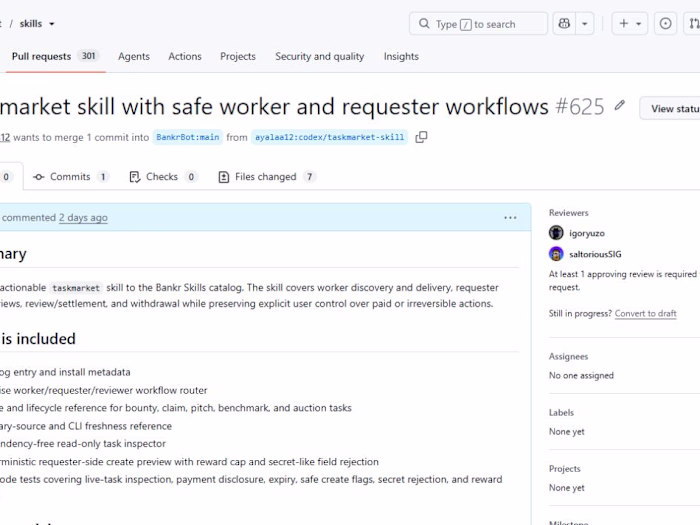
Task: Open the Labels sidebar heading
Action: coord(561,412)
